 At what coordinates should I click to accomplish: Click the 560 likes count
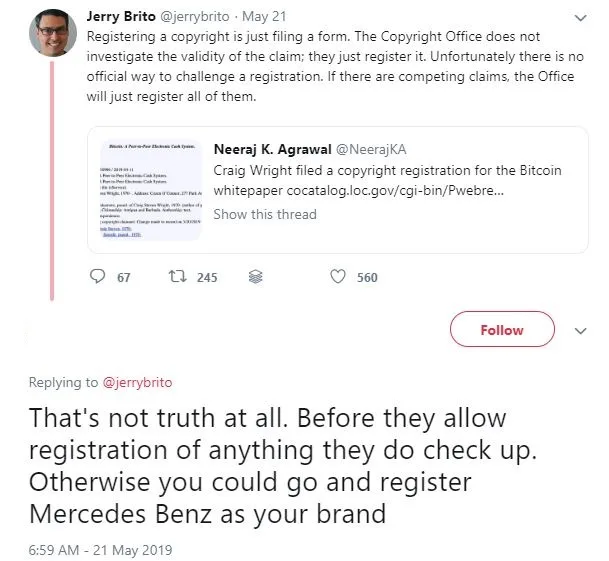[367, 278]
